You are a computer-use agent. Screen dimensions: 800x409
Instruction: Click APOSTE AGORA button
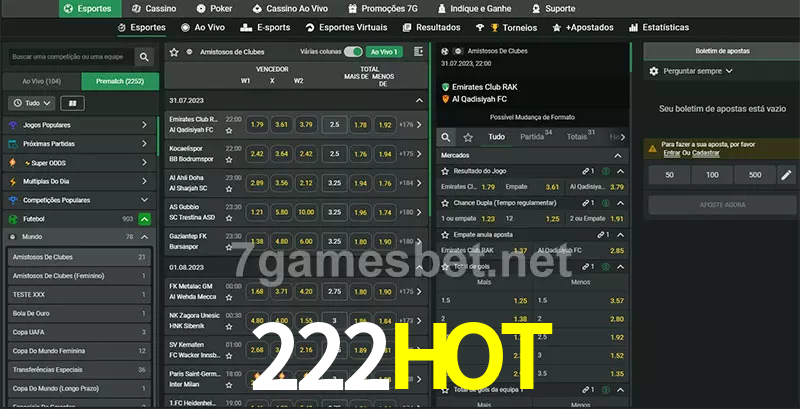[722, 205]
